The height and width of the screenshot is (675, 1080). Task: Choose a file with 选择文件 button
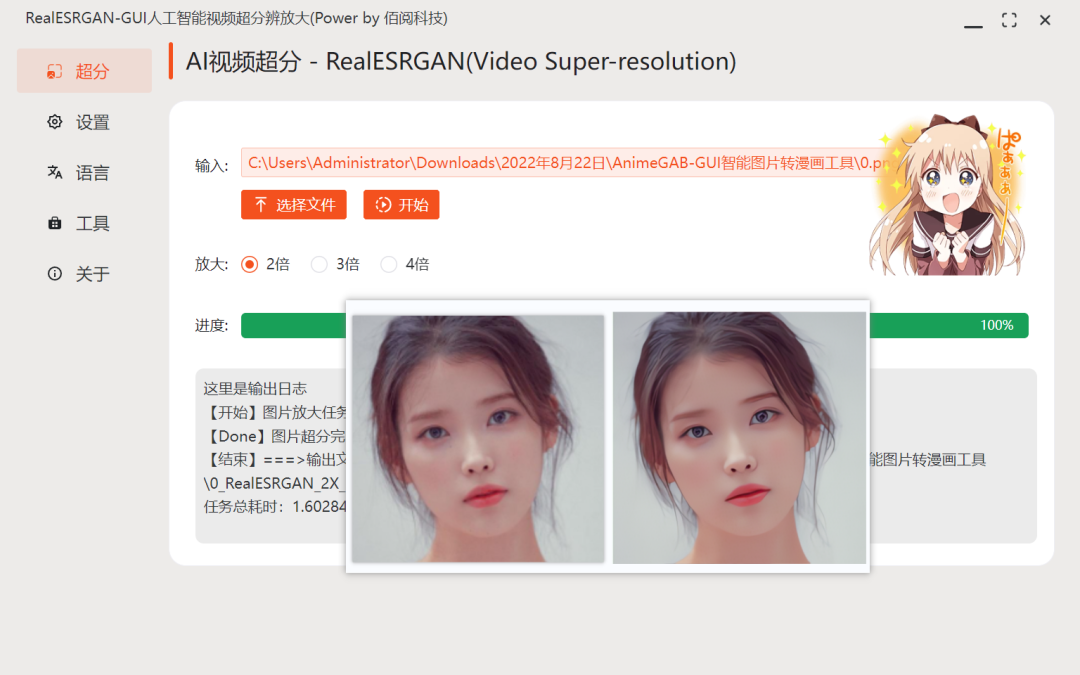[x=293, y=205]
